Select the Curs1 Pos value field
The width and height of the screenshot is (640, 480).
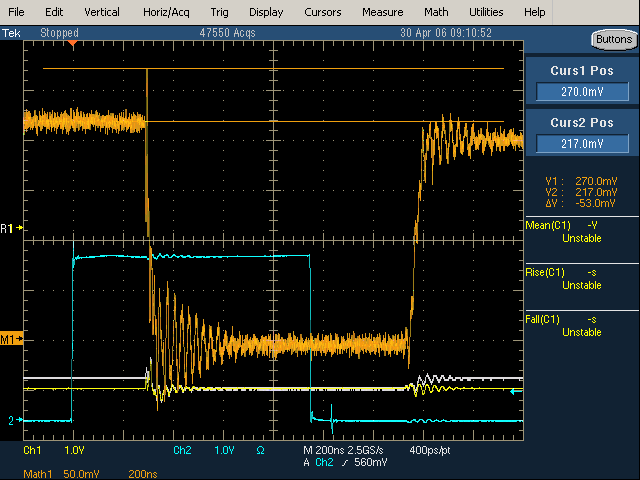pyautogui.click(x=582, y=92)
